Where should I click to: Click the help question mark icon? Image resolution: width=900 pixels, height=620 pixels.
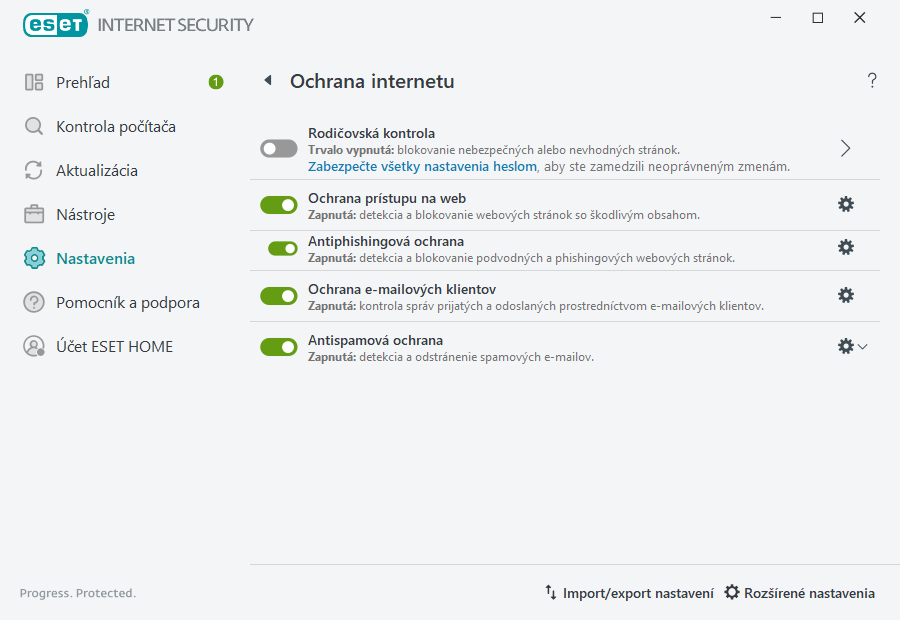click(x=871, y=80)
